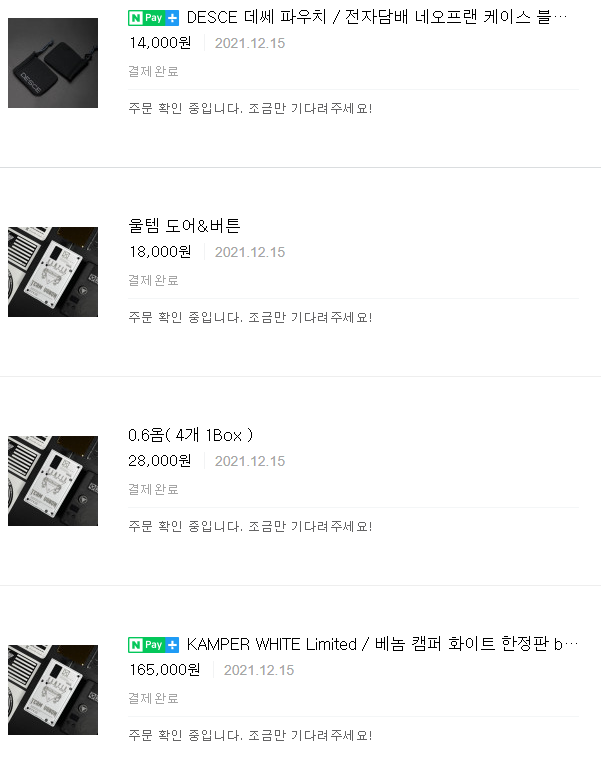This screenshot has width=601, height=768.
Task: Open the 울템 도어&버튼 product thumbnail
Action: 53,272
